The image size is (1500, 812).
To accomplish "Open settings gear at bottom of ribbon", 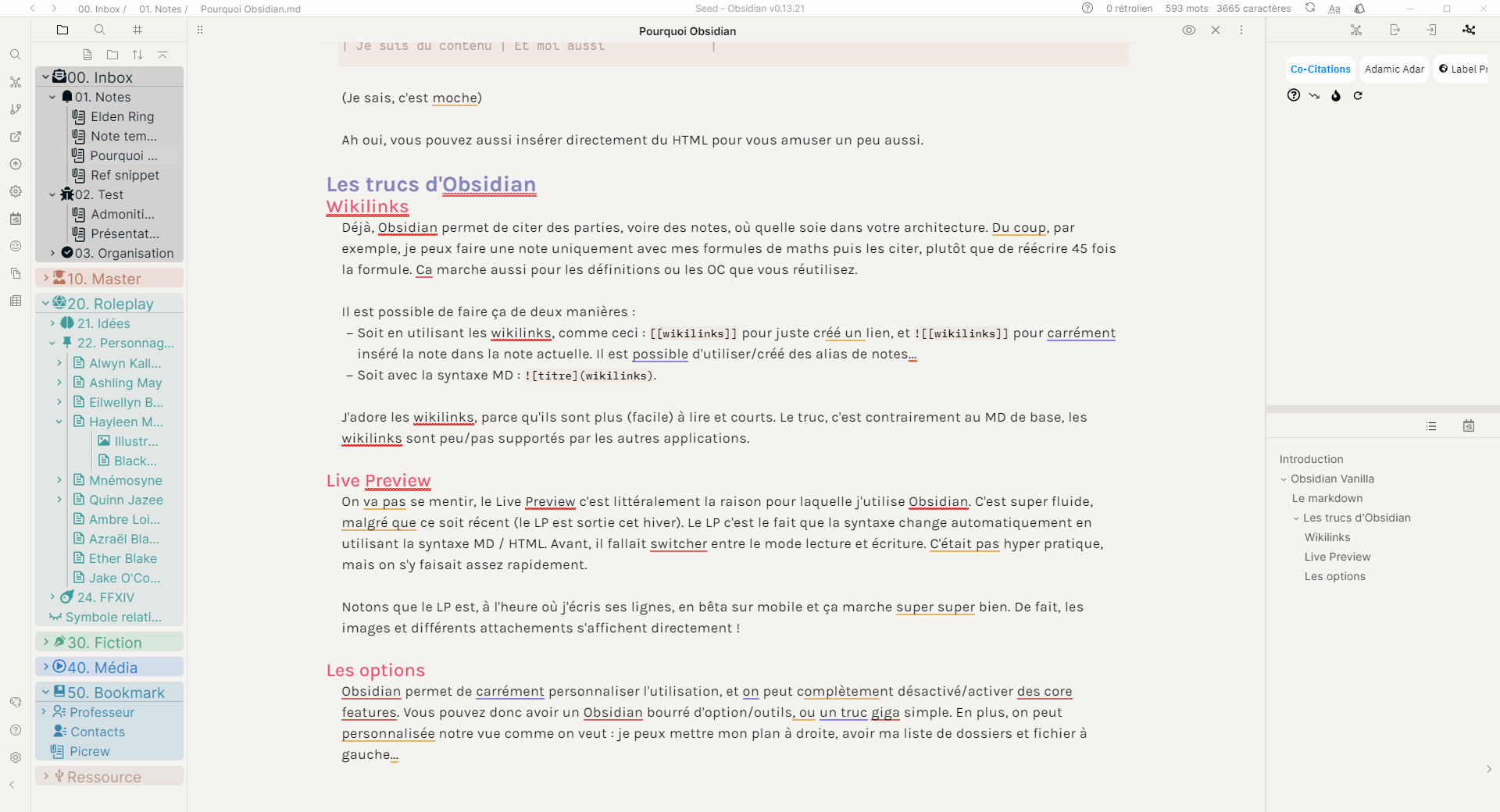I will 15,757.
